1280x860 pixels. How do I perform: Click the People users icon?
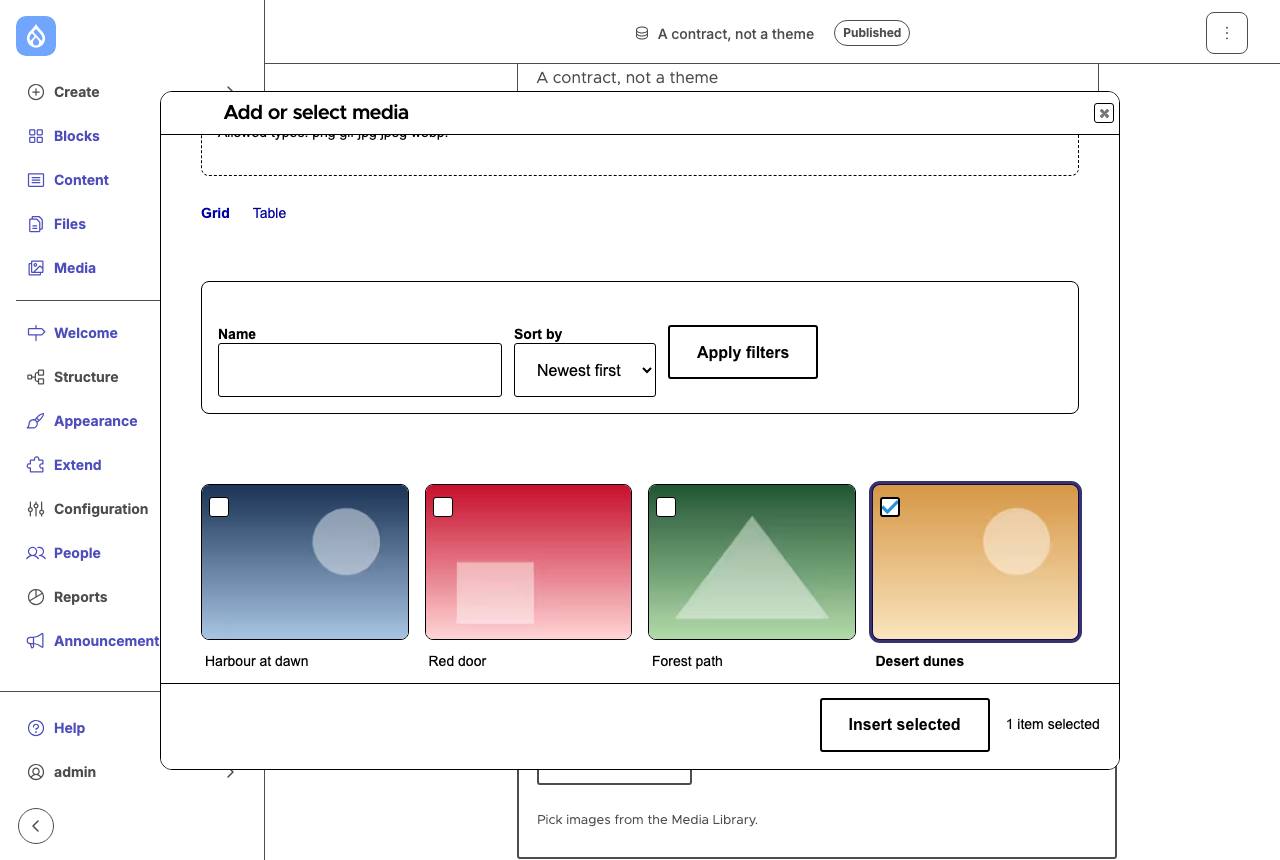(x=36, y=553)
